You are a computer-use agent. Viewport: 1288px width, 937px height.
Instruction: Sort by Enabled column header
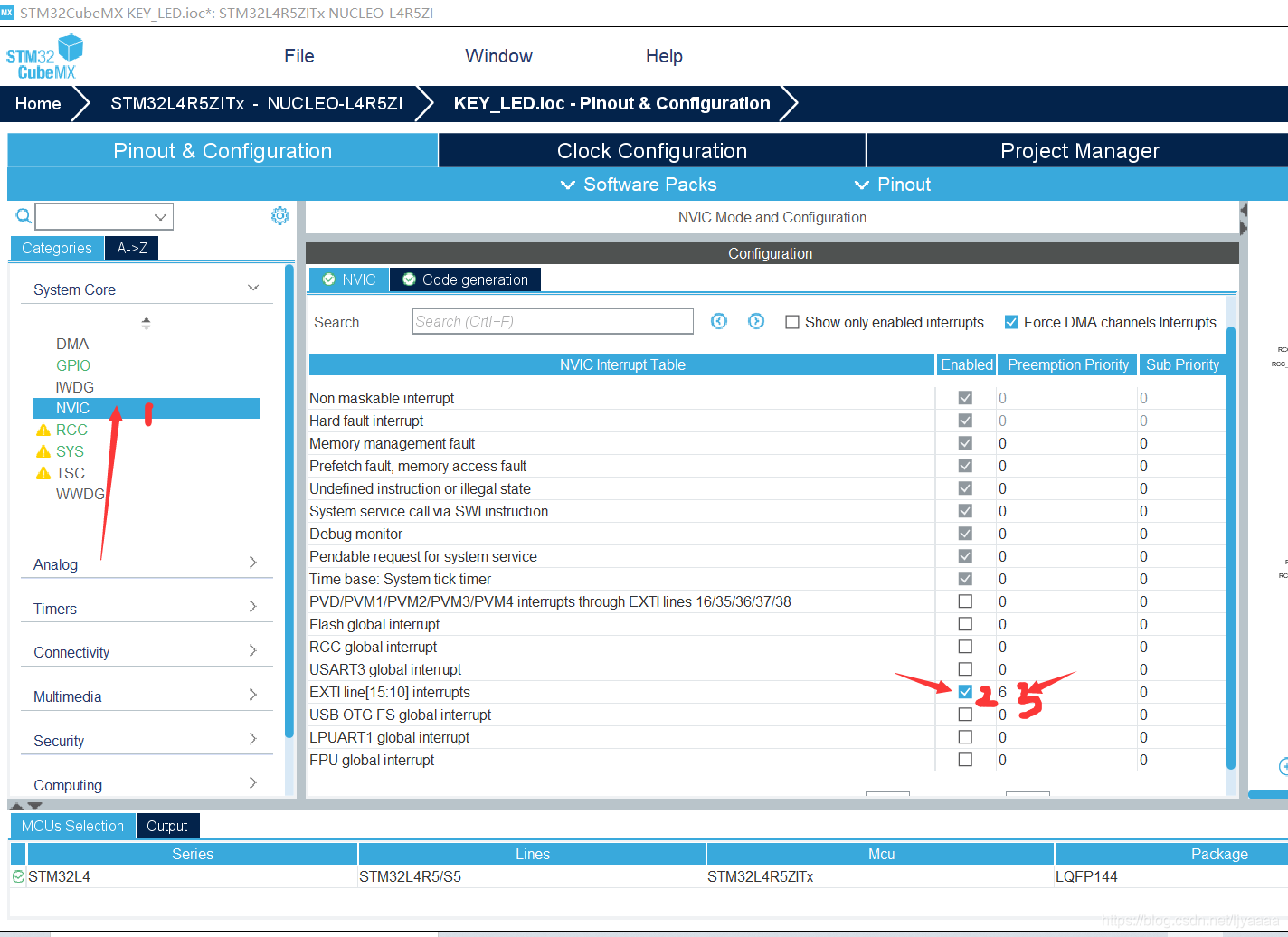[x=966, y=364]
